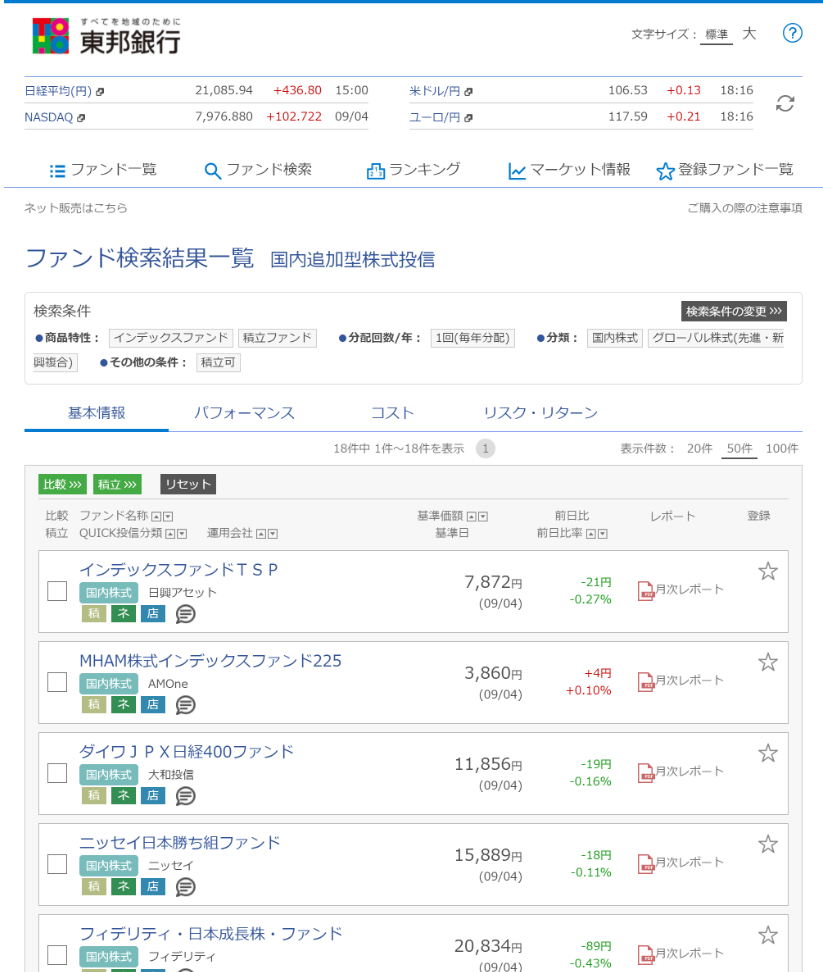This screenshot has width=823, height=972.
Task: Open the PDF monthly report icon for MHAM株式インデックスファンド225
Action: coord(646,682)
